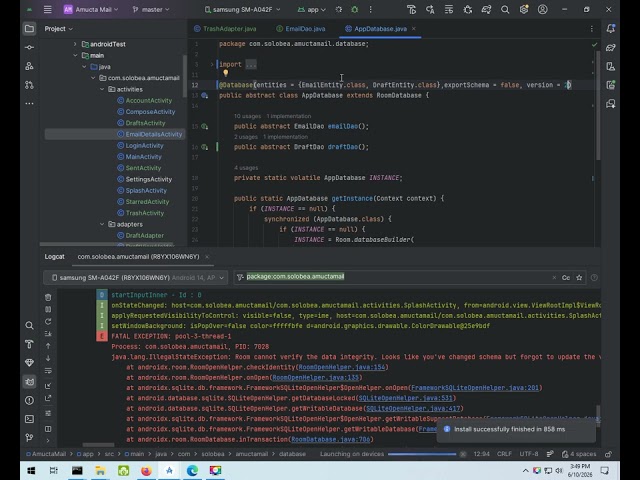640x480 pixels.
Task: Switch to the TrashAdapter.java tab
Action: [225, 29]
